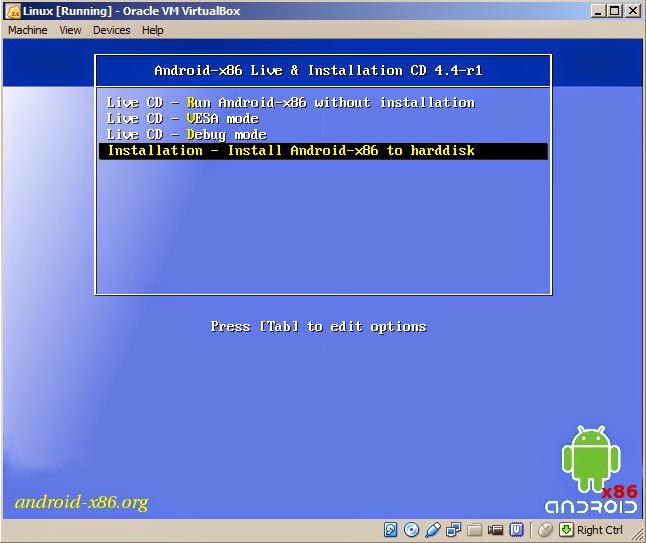
Task: Click the Android-x86 Live & Installation CD title
Action: coord(318,70)
